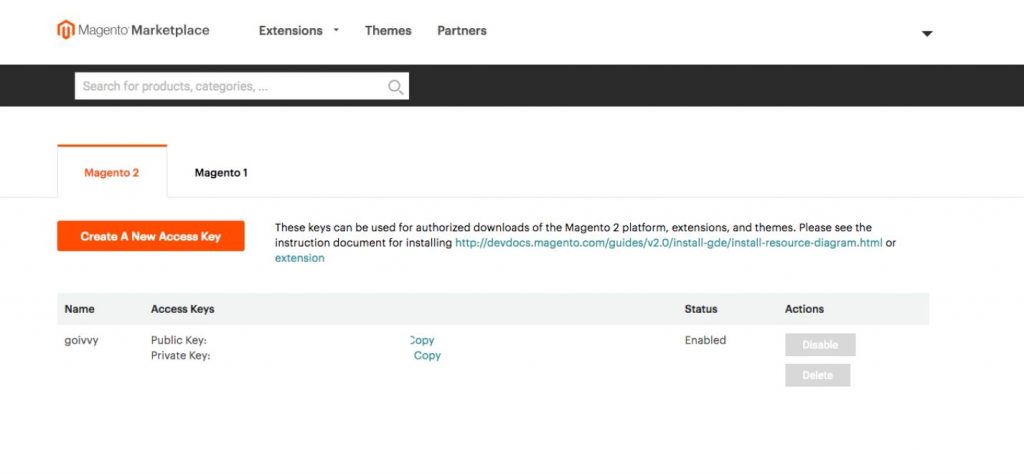1024x473 pixels.
Task: Click the Private Key label
Action: click(x=180, y=356)
